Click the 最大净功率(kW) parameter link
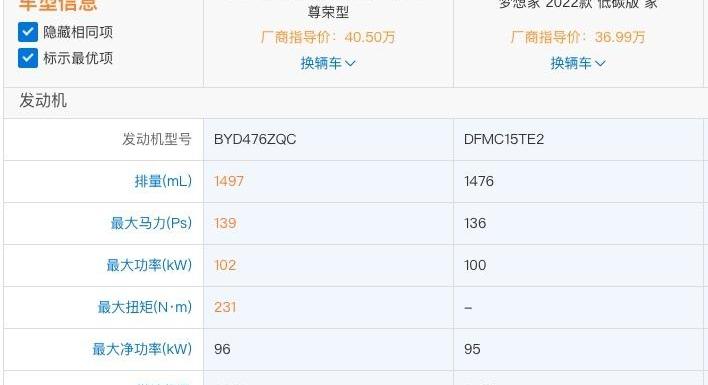The height and width of the screenshot is (385, 708). [x=142, y=349]
